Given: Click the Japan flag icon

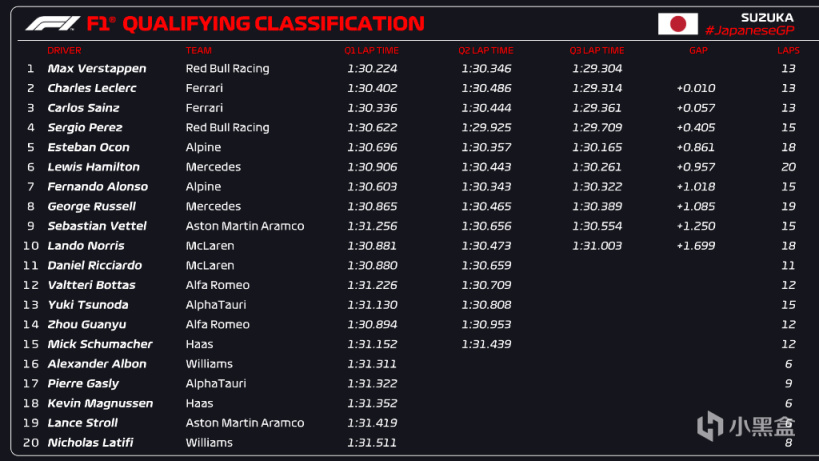Looking at the screenshot, I should click(677, 24).
